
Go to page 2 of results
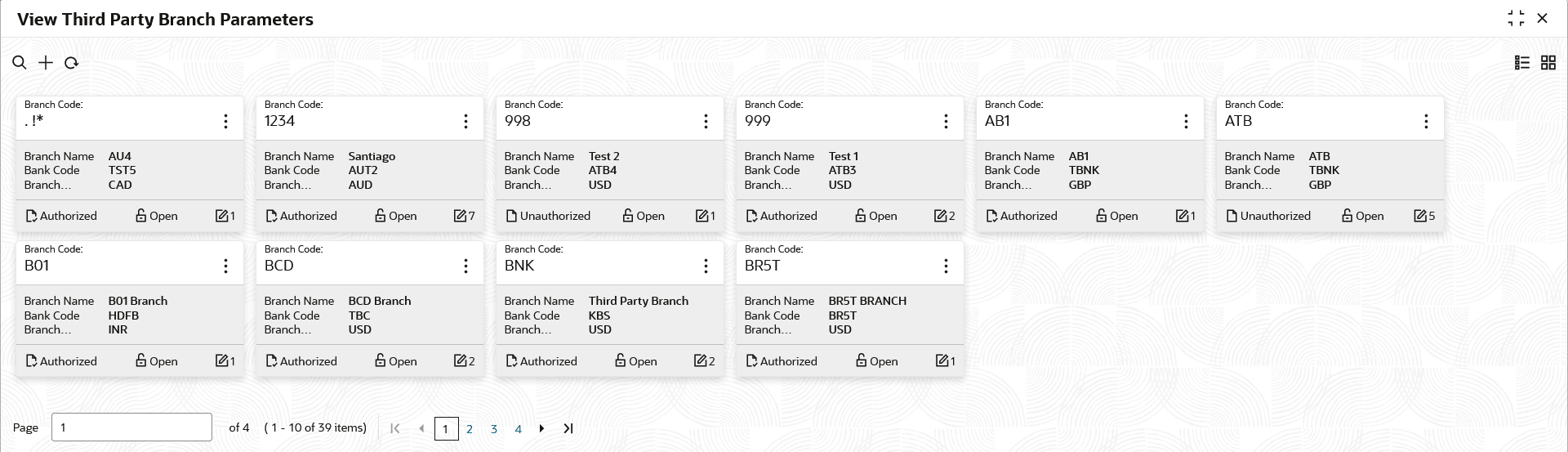click(470, 429)
